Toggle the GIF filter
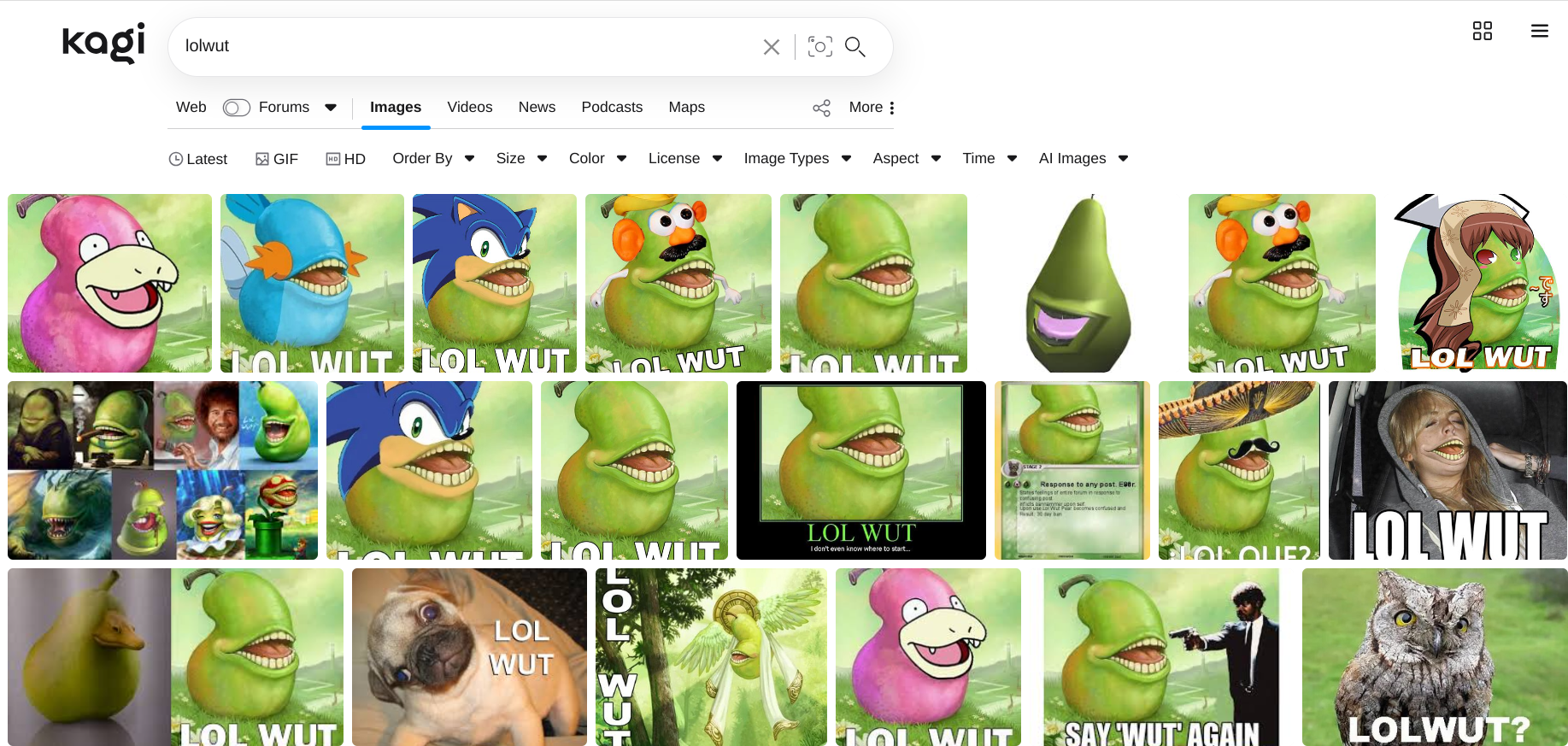Screen dimensions: 1568x746 coord(277,159)
